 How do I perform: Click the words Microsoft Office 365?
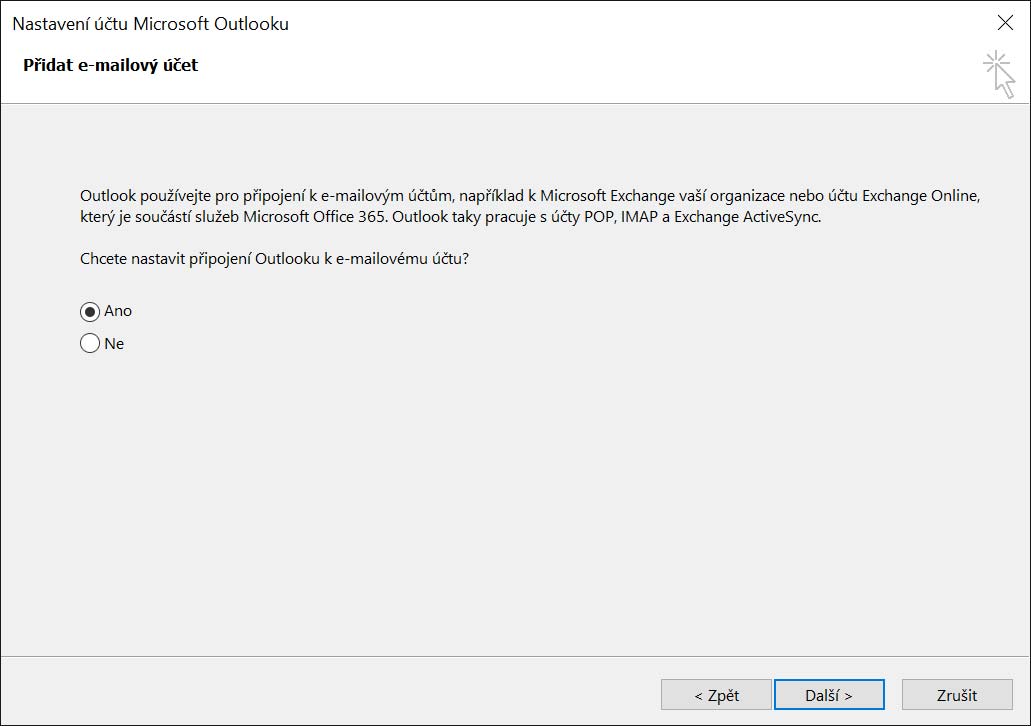[x=304, y=217]
